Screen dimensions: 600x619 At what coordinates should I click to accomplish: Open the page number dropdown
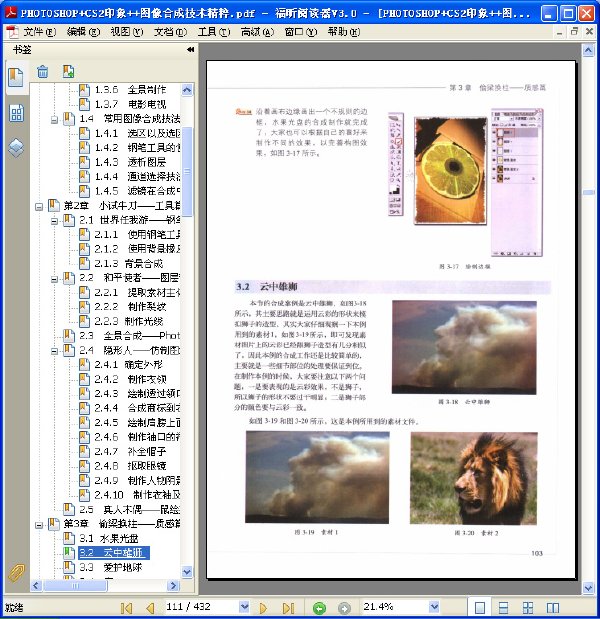click(x=244, y=607)
